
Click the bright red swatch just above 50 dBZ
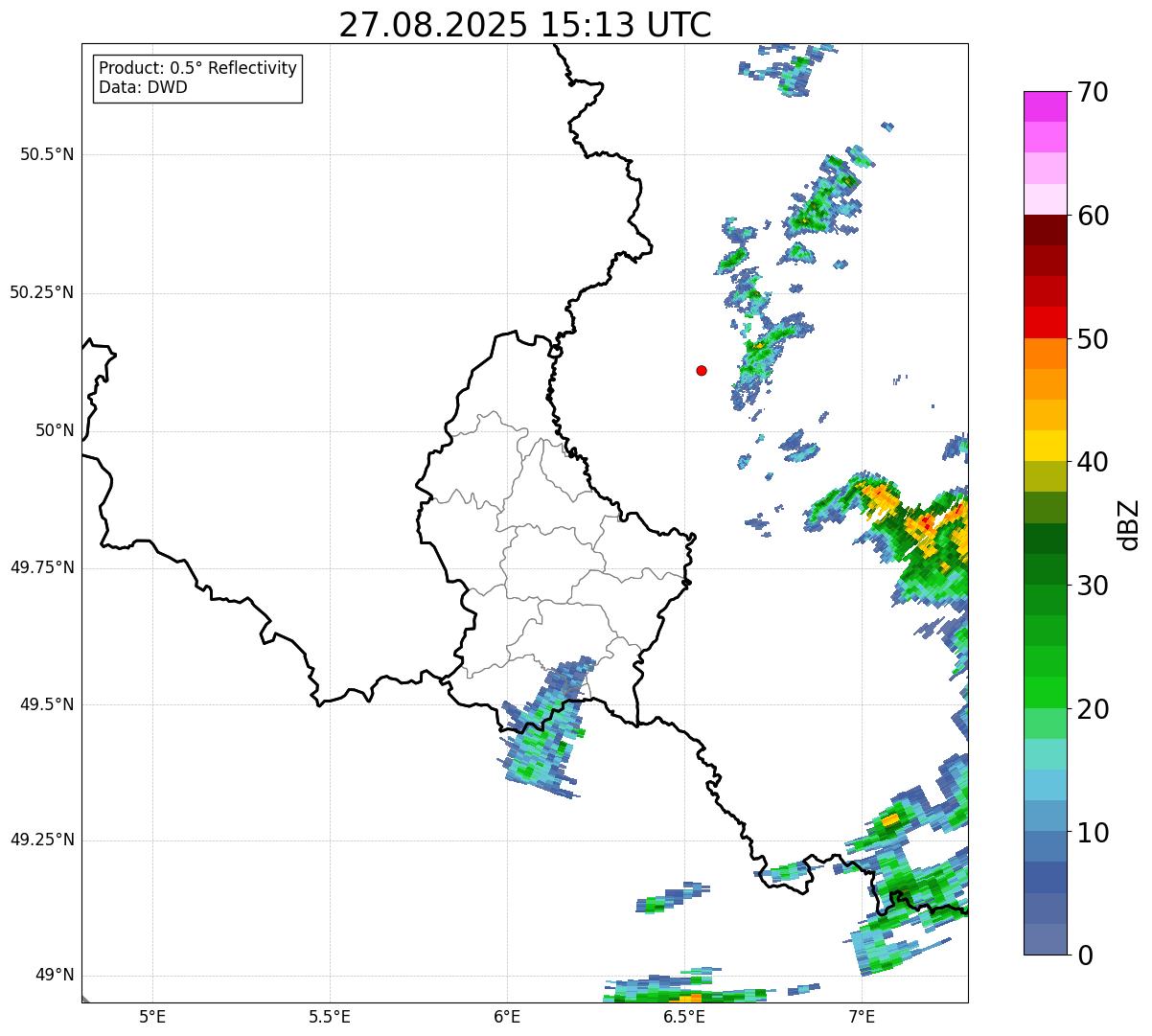(1046, 322)
